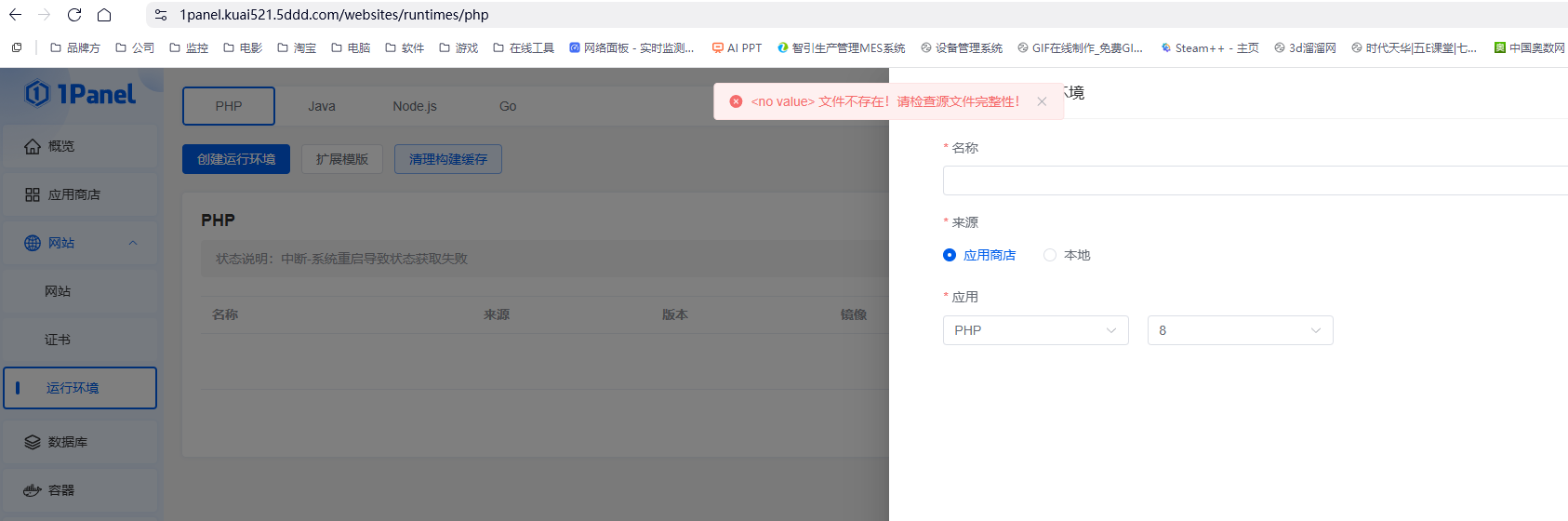Screen dimensions: 1568x521
Task: Open 电脑 bookmark folder
Action: click(x=351, y=47)
